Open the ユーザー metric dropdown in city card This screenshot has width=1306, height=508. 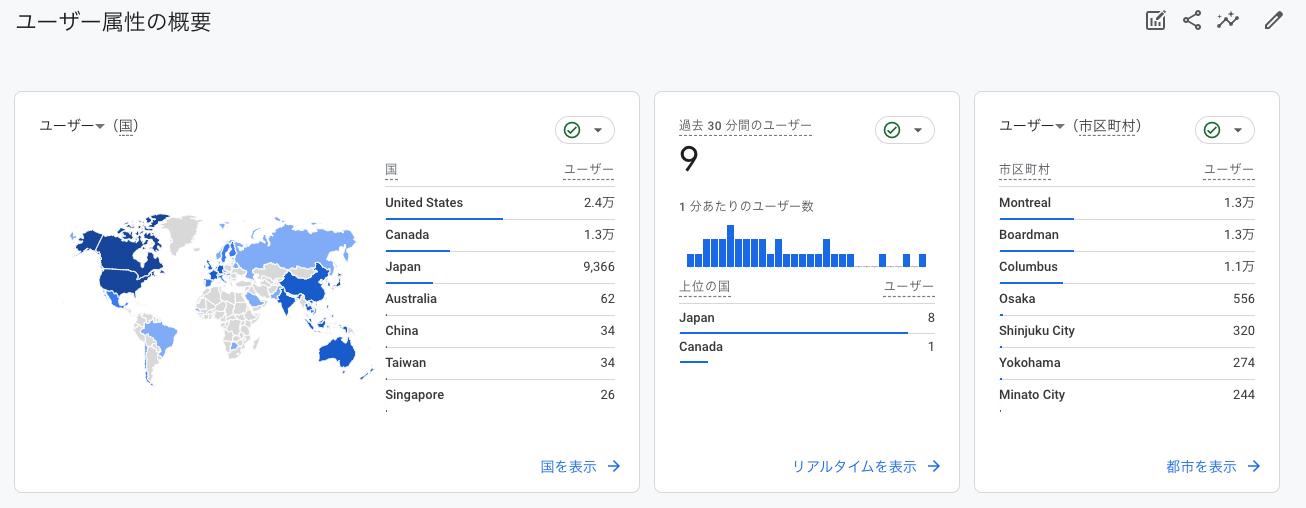(1032, 126)
